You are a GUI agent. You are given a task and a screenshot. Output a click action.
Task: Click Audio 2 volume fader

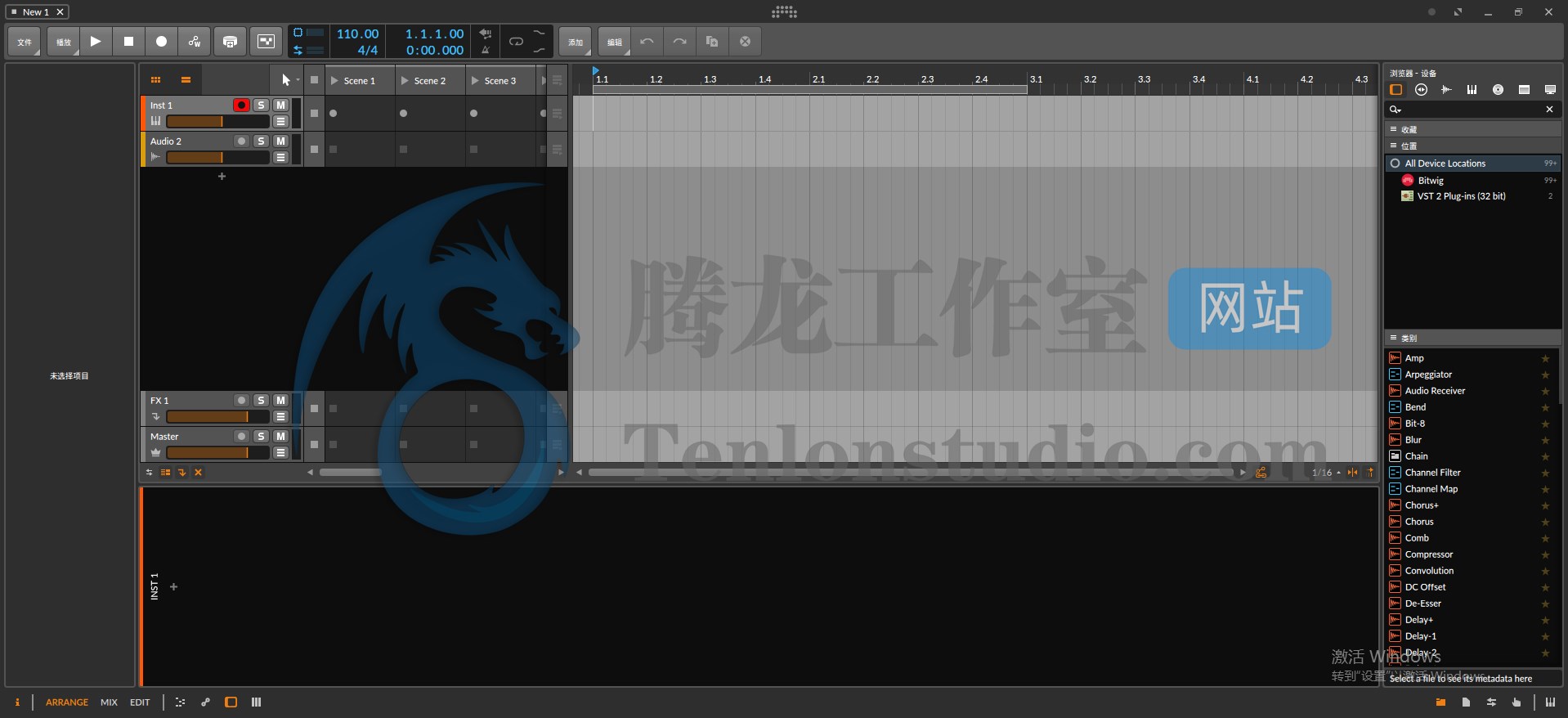point(217,158)
